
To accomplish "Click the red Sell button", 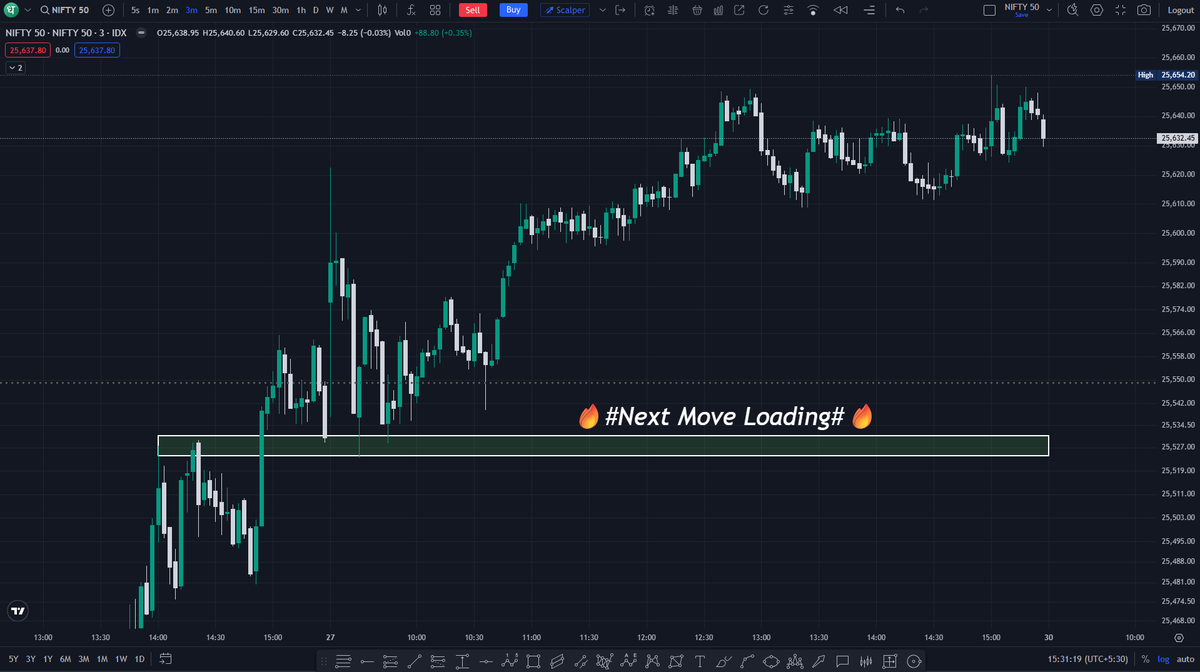I will (473, 10).
